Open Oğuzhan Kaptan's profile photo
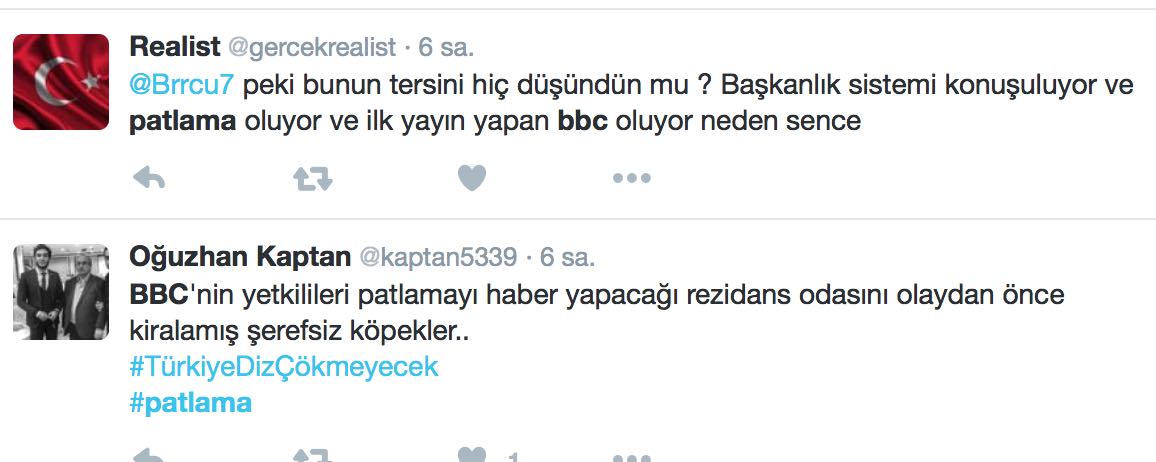Screen dimensions: 1156x462 61,292
